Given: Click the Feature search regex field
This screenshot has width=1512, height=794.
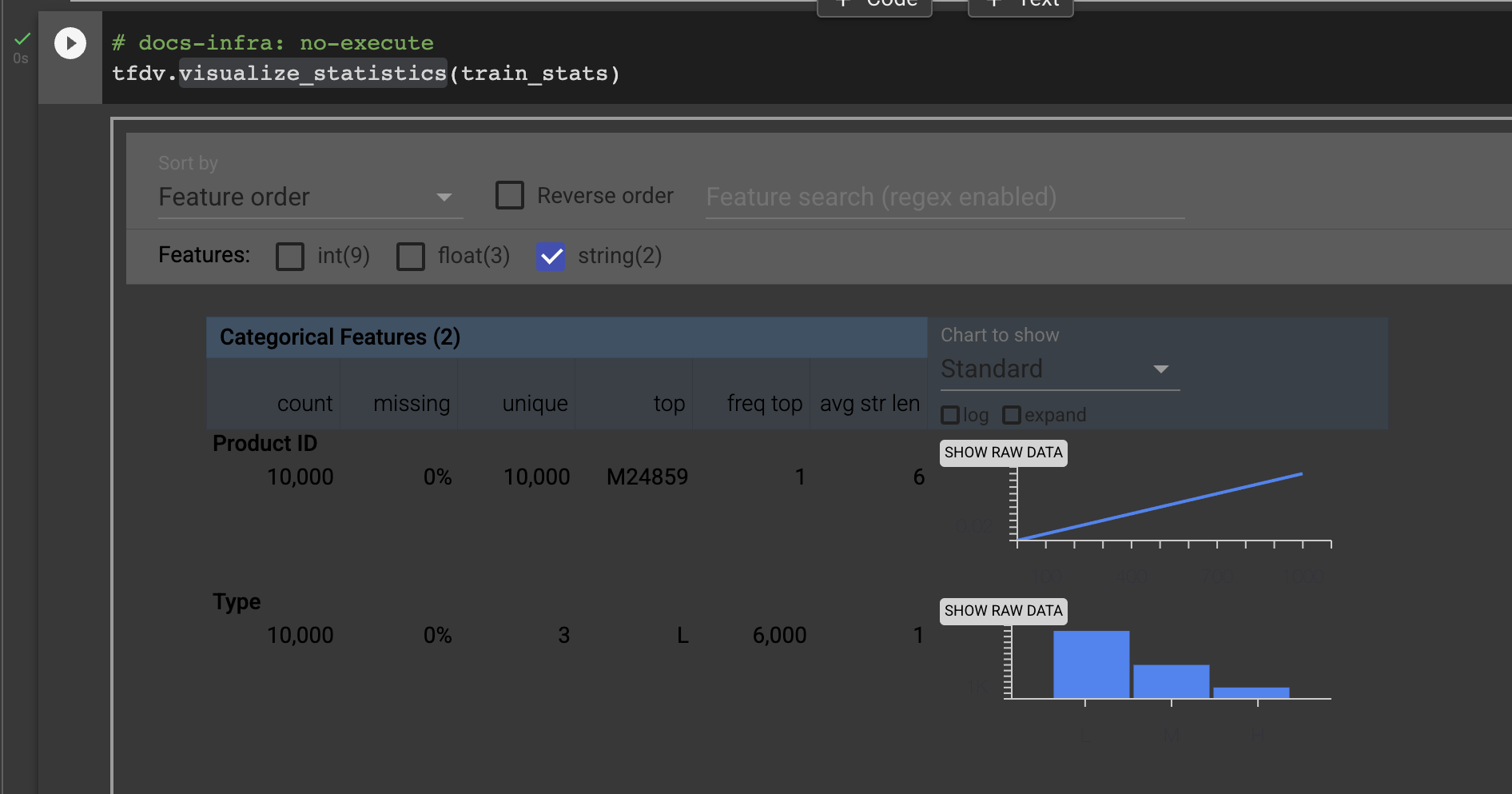Looking at the screenshot, I should pyautogui.click(x=943, y=197).
